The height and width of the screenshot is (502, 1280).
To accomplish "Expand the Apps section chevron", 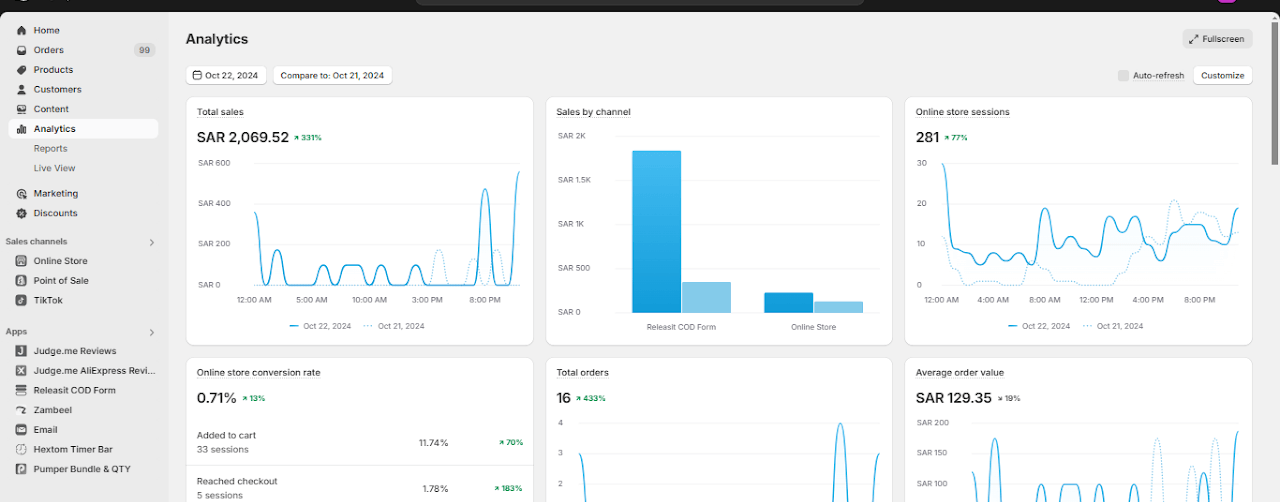I will click(x=152, y=332).
